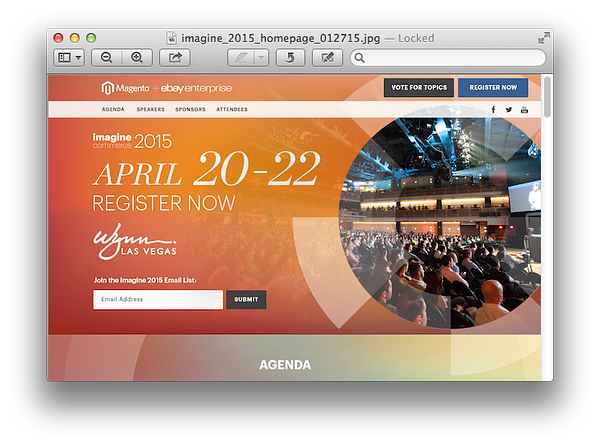This screenshot has height=446, width=600.
Task: Zoom in with the plus magnifier
Action: 137,58
